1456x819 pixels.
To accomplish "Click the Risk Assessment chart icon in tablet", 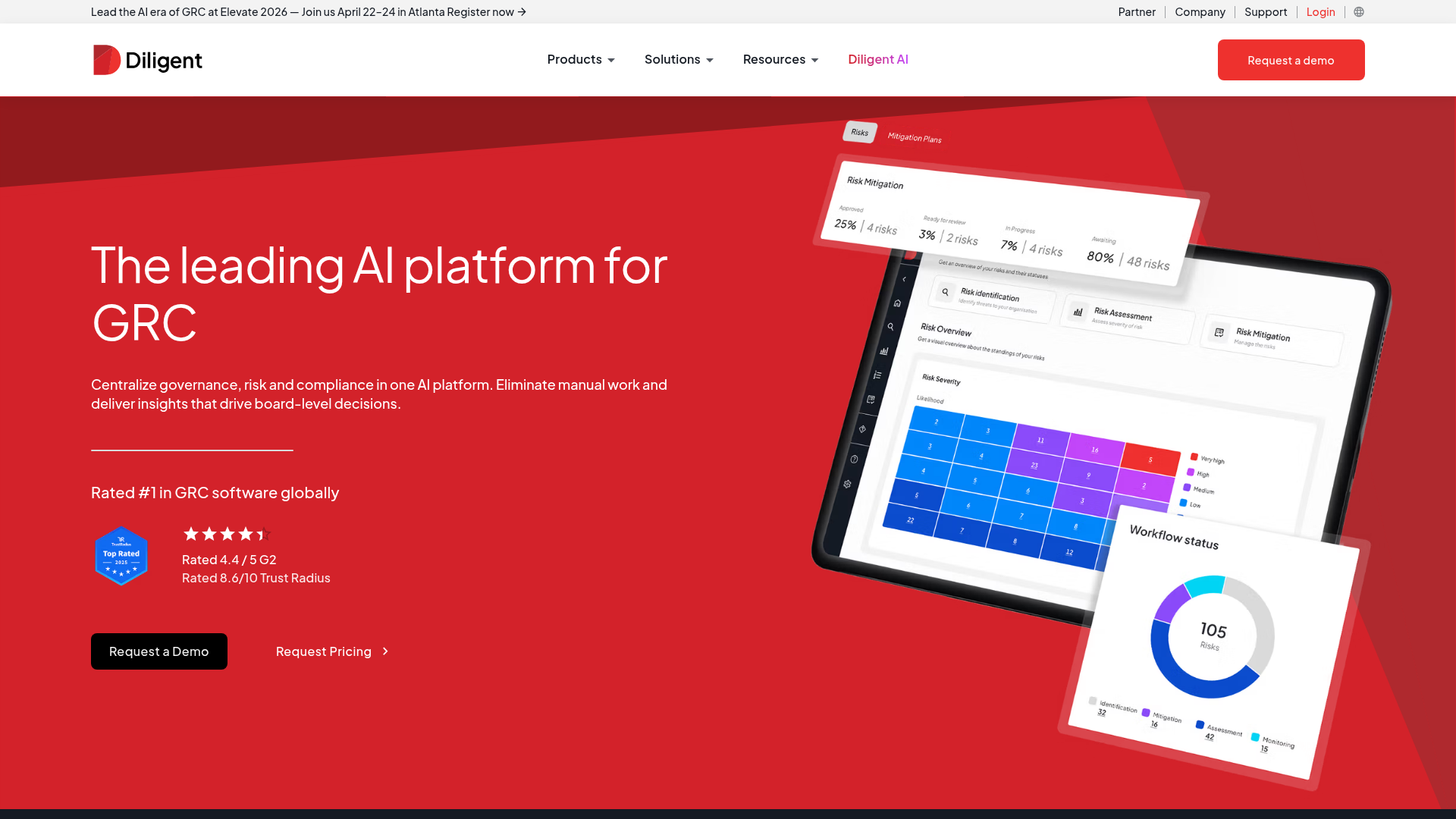I will (1078, 312).
